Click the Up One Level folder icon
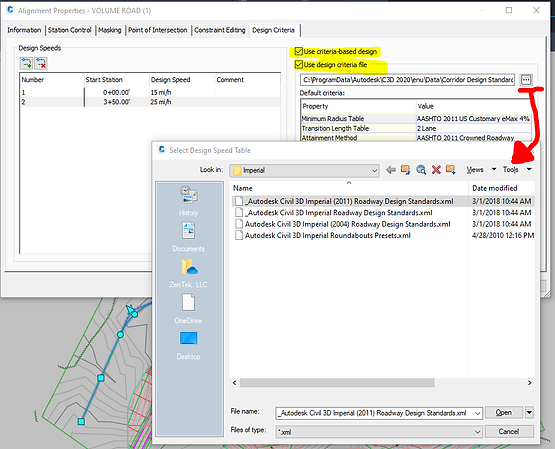This screenshot has height=449, width=555. tap(406, 170)
